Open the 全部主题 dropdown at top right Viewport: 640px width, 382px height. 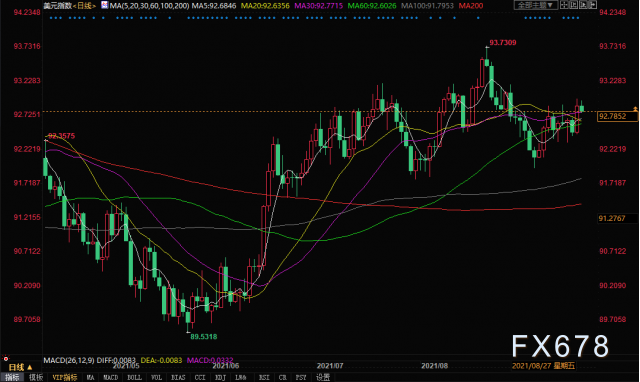(535, 5)
